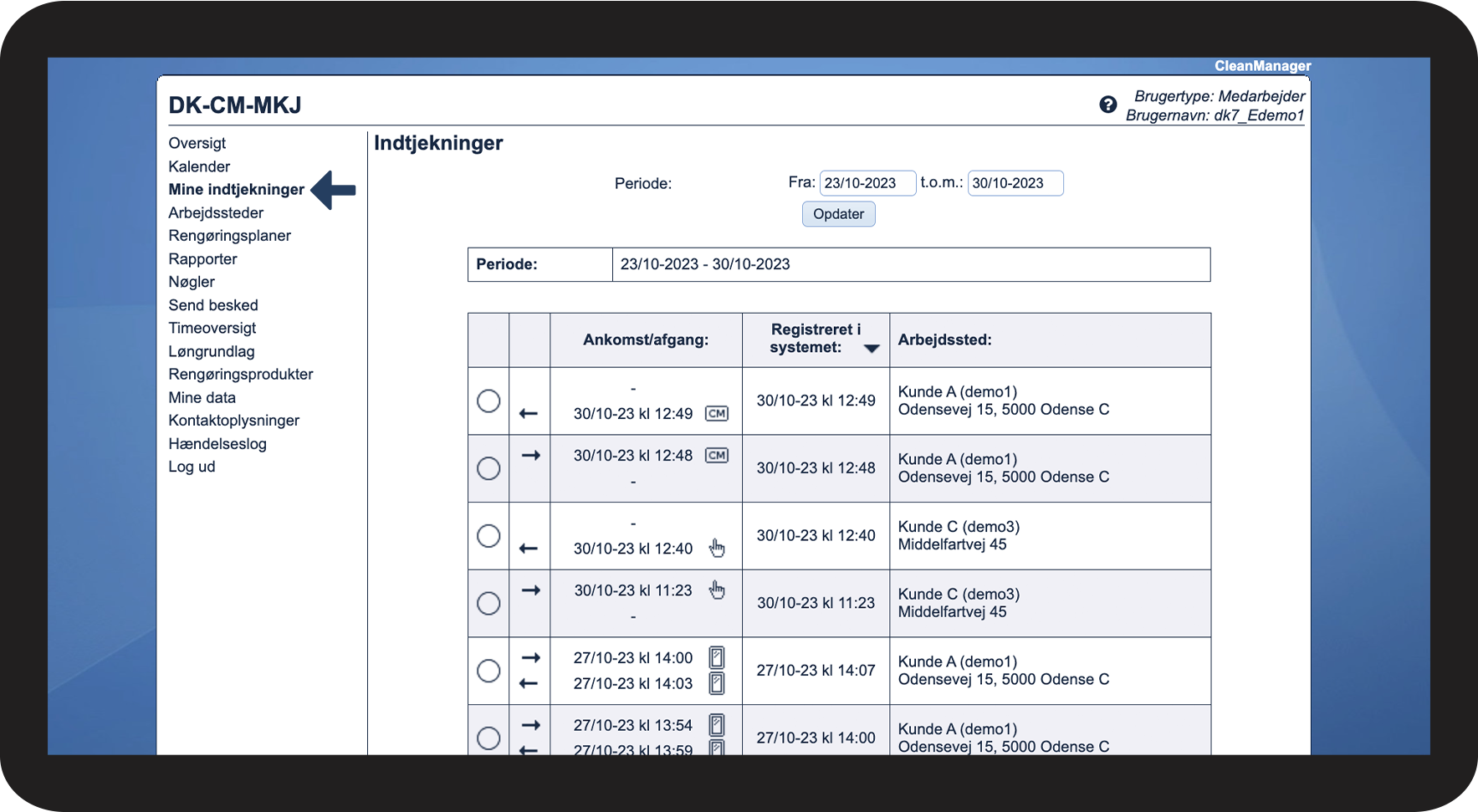Screen dimensions: 1478x812
Task: Click the departure arrow for 30/10-23 kl 12:49
Action: (x=529, y=414)
